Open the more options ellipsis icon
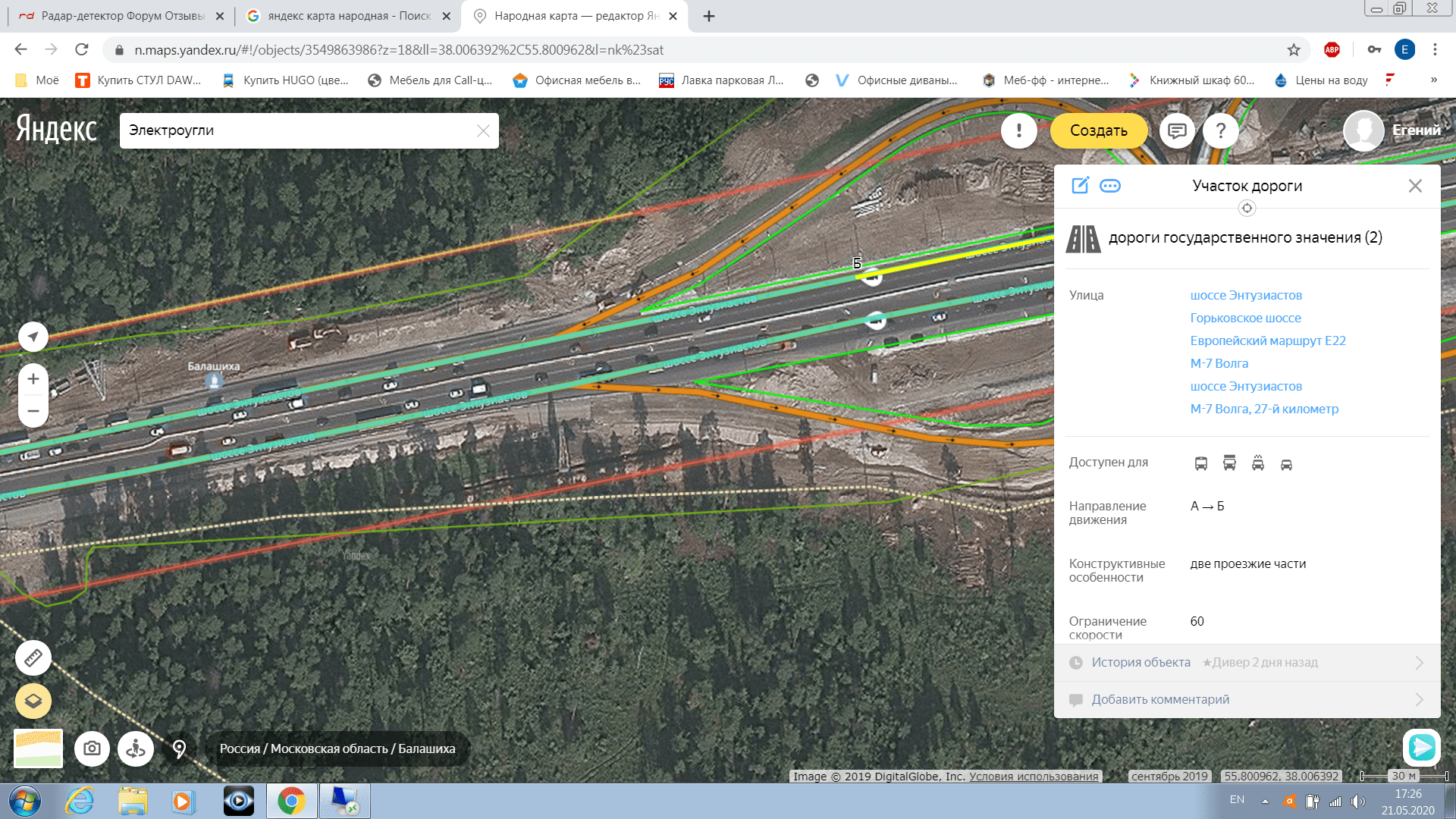 [x=1110, y=186]
